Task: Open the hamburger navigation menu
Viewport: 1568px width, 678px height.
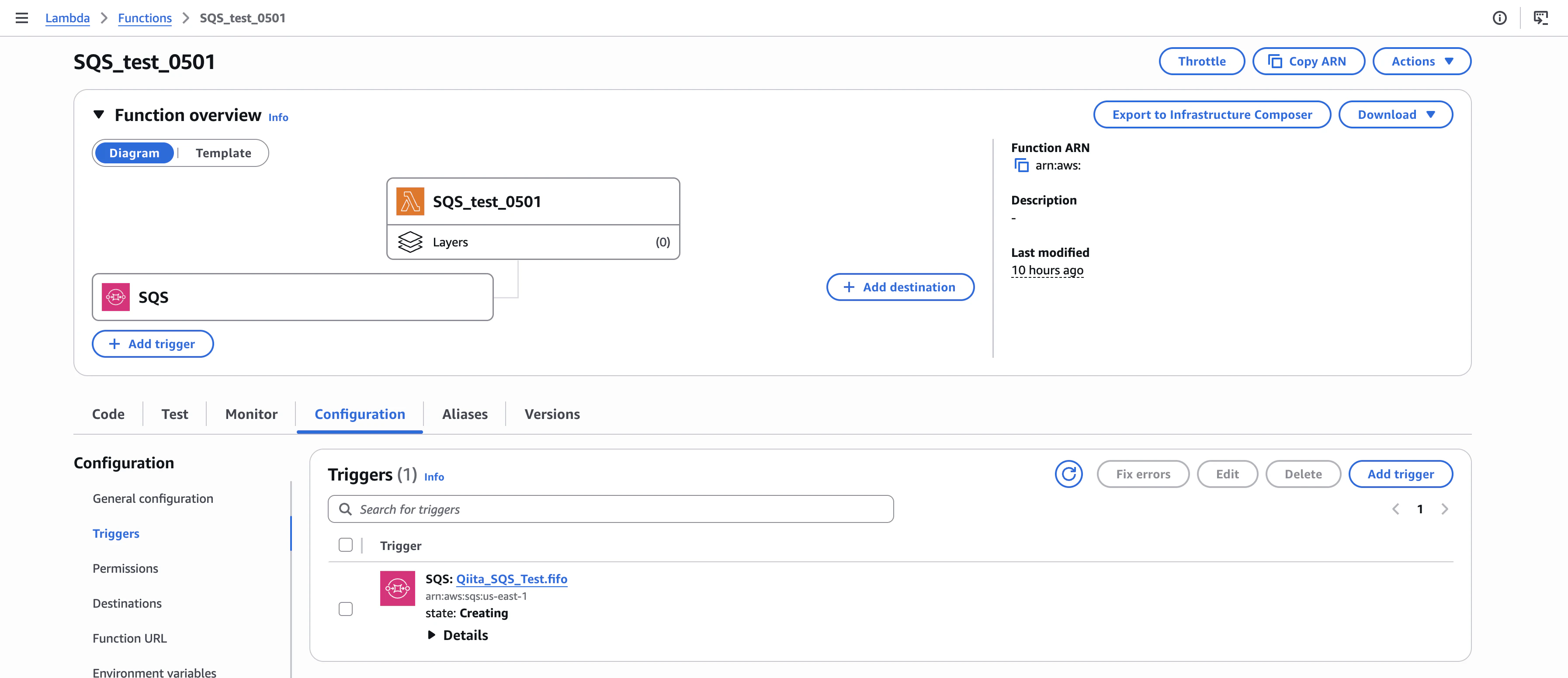Action: [x=22, y=17]
